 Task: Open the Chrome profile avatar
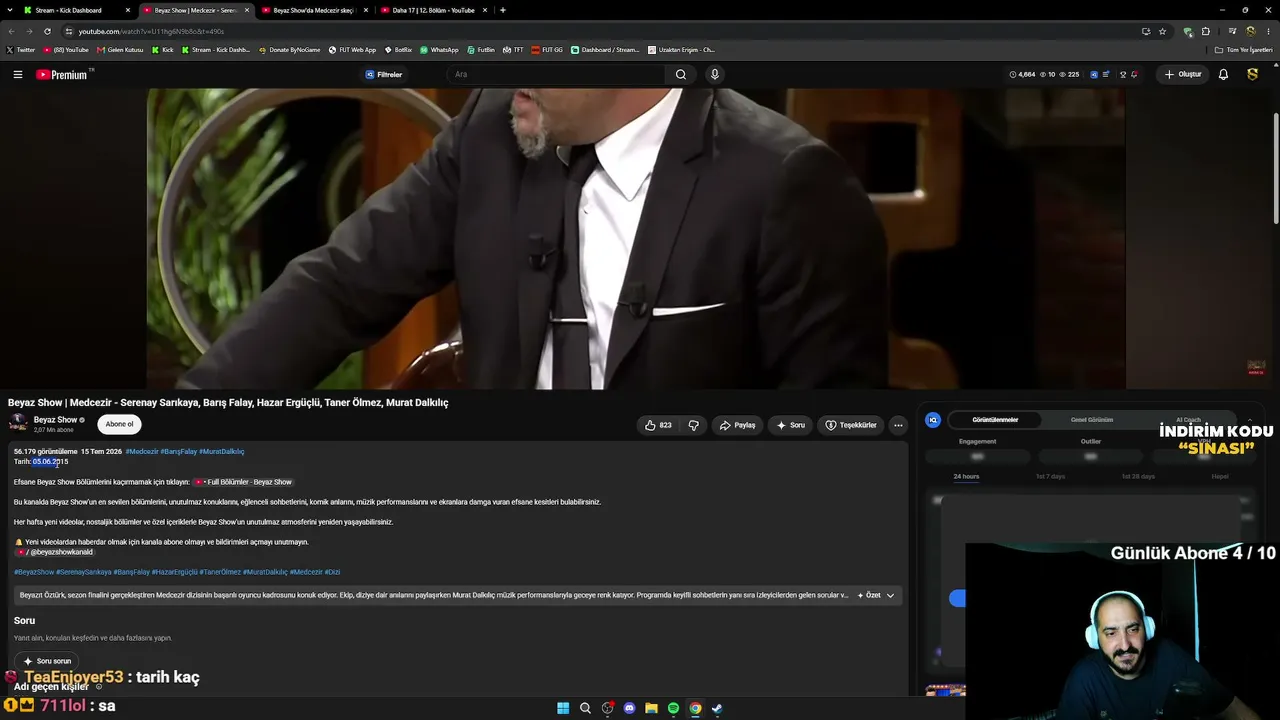[x=1250, y=31]
